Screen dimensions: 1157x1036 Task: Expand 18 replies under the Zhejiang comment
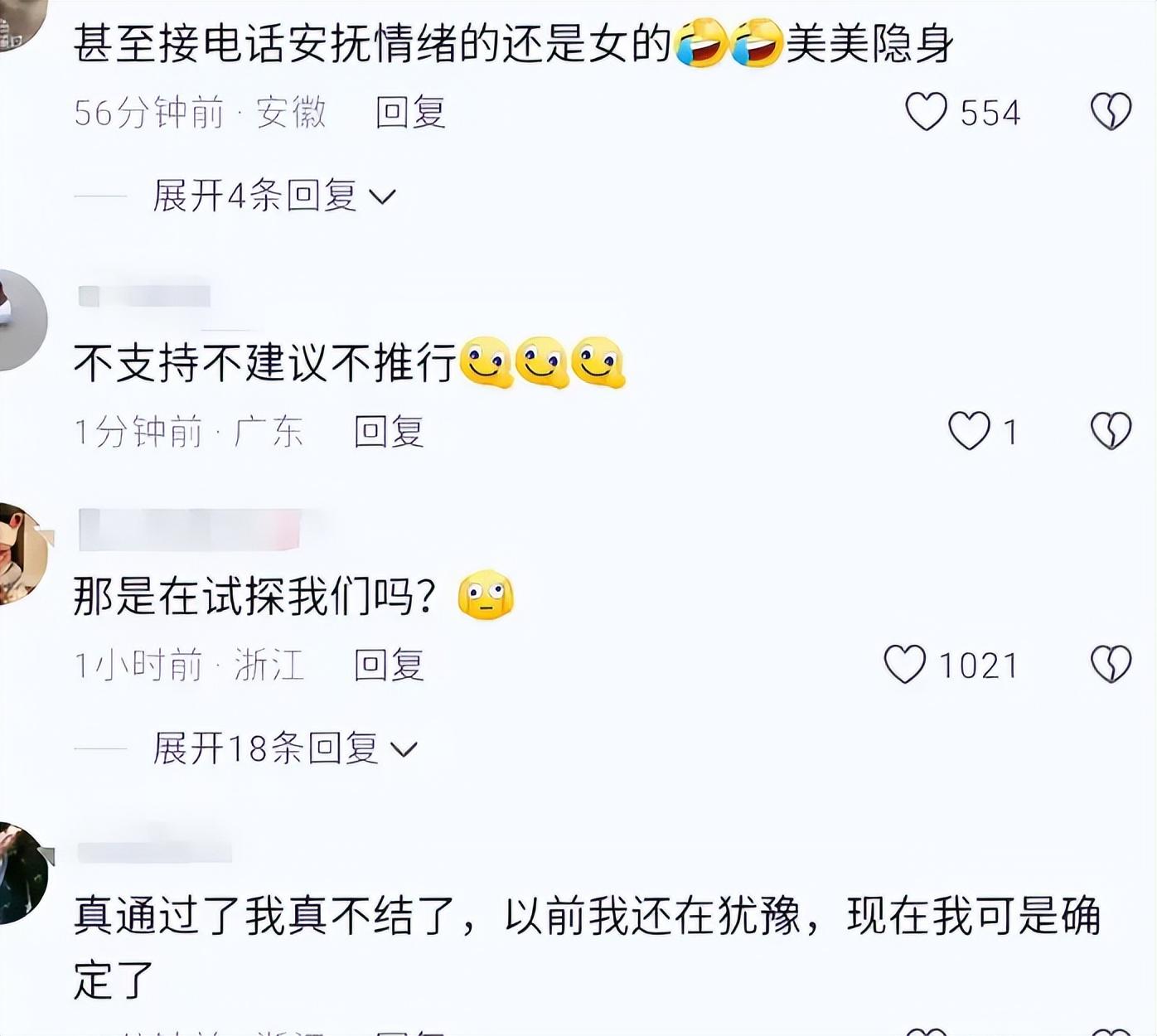click(285, 749)
